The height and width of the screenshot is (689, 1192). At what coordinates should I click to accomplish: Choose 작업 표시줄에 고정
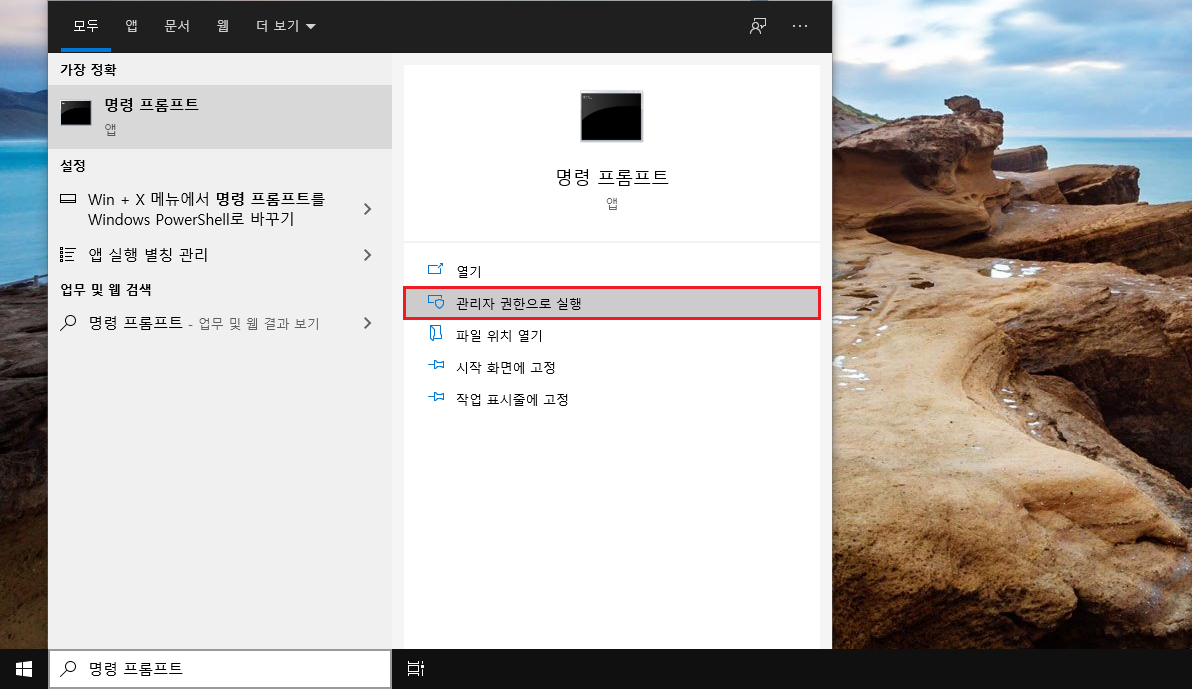coord(612,398)
